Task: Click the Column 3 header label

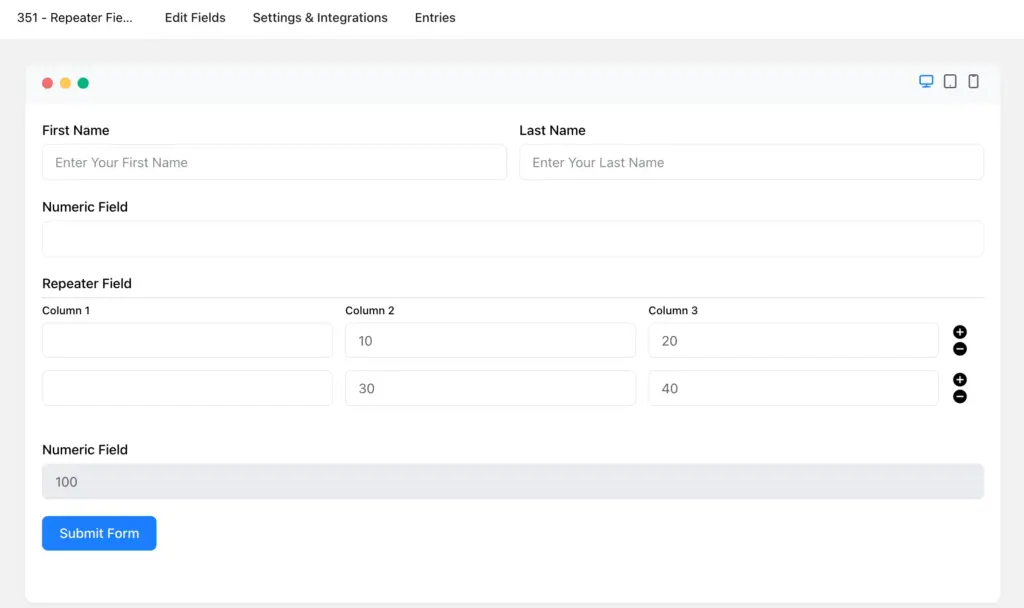Action: point(673,310)
